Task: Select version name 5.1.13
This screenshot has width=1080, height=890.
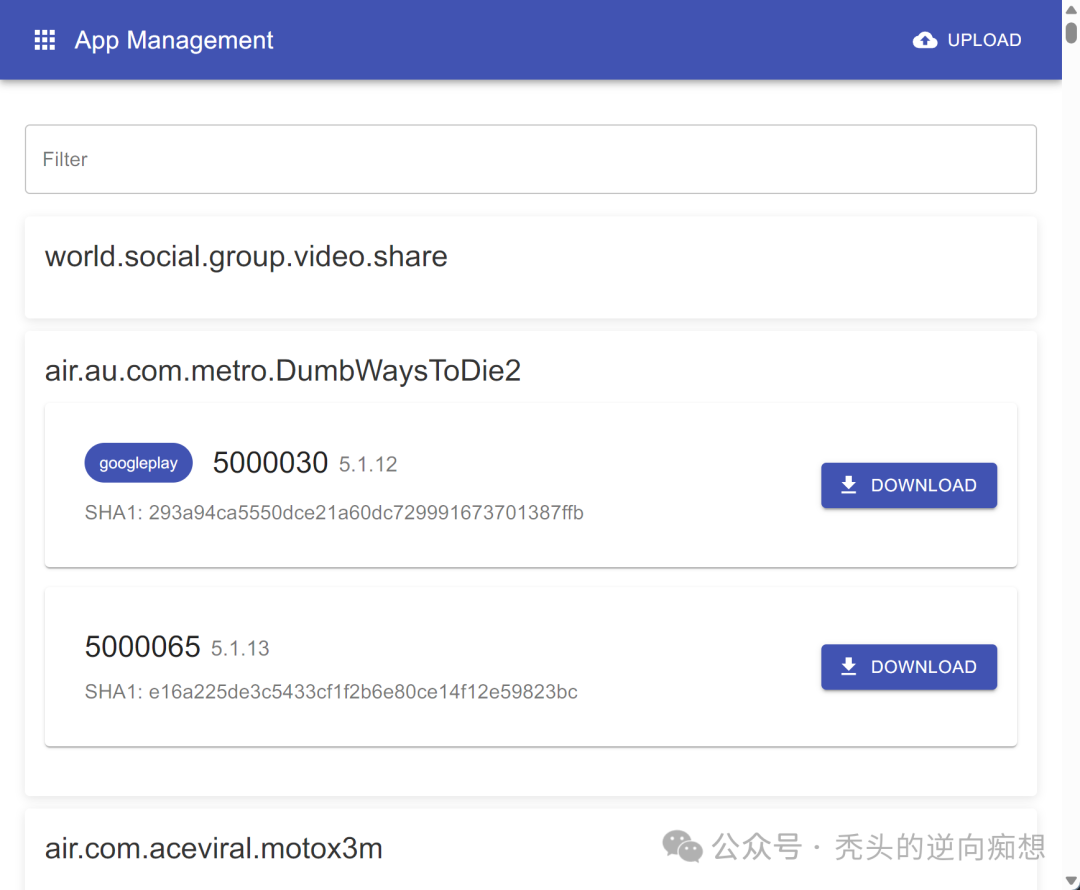Action: [x=240, y=649]
